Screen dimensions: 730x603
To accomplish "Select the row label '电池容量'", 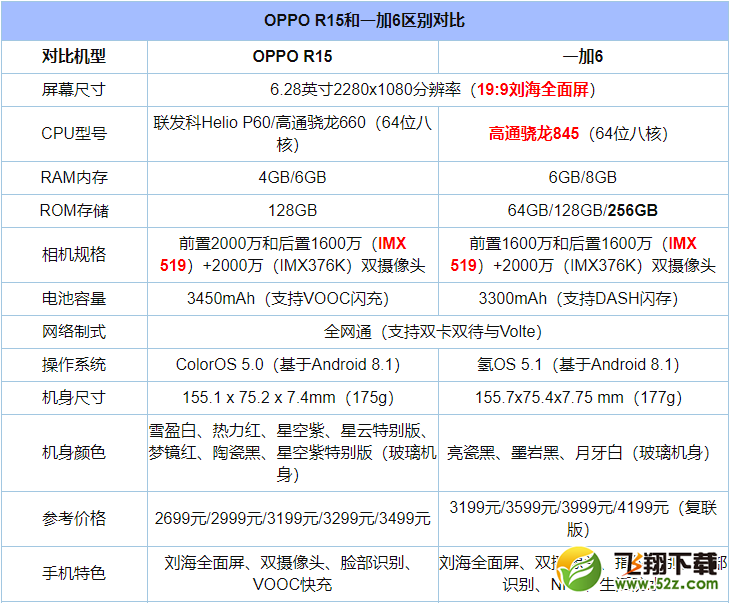I will point(74,298).
